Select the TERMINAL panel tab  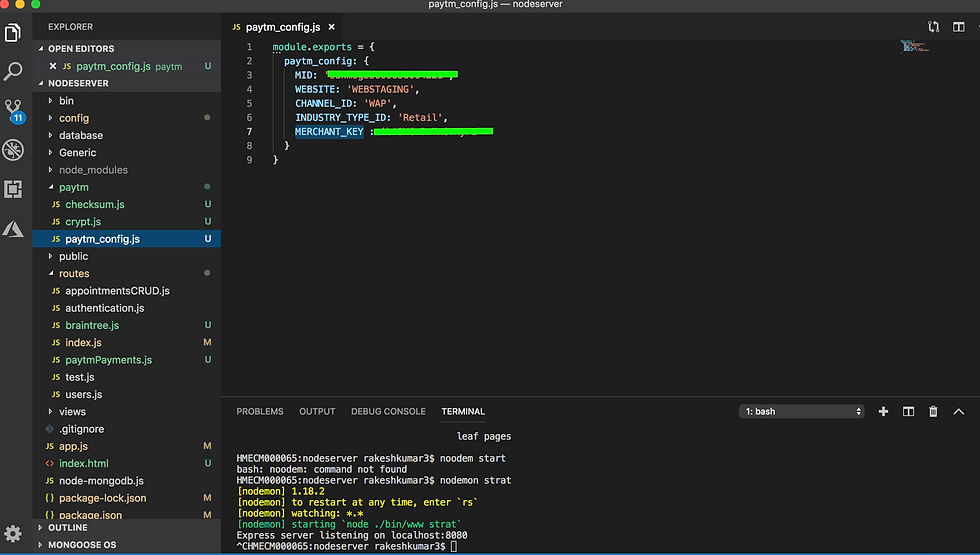pyautogui.click(x=463, y=411)
